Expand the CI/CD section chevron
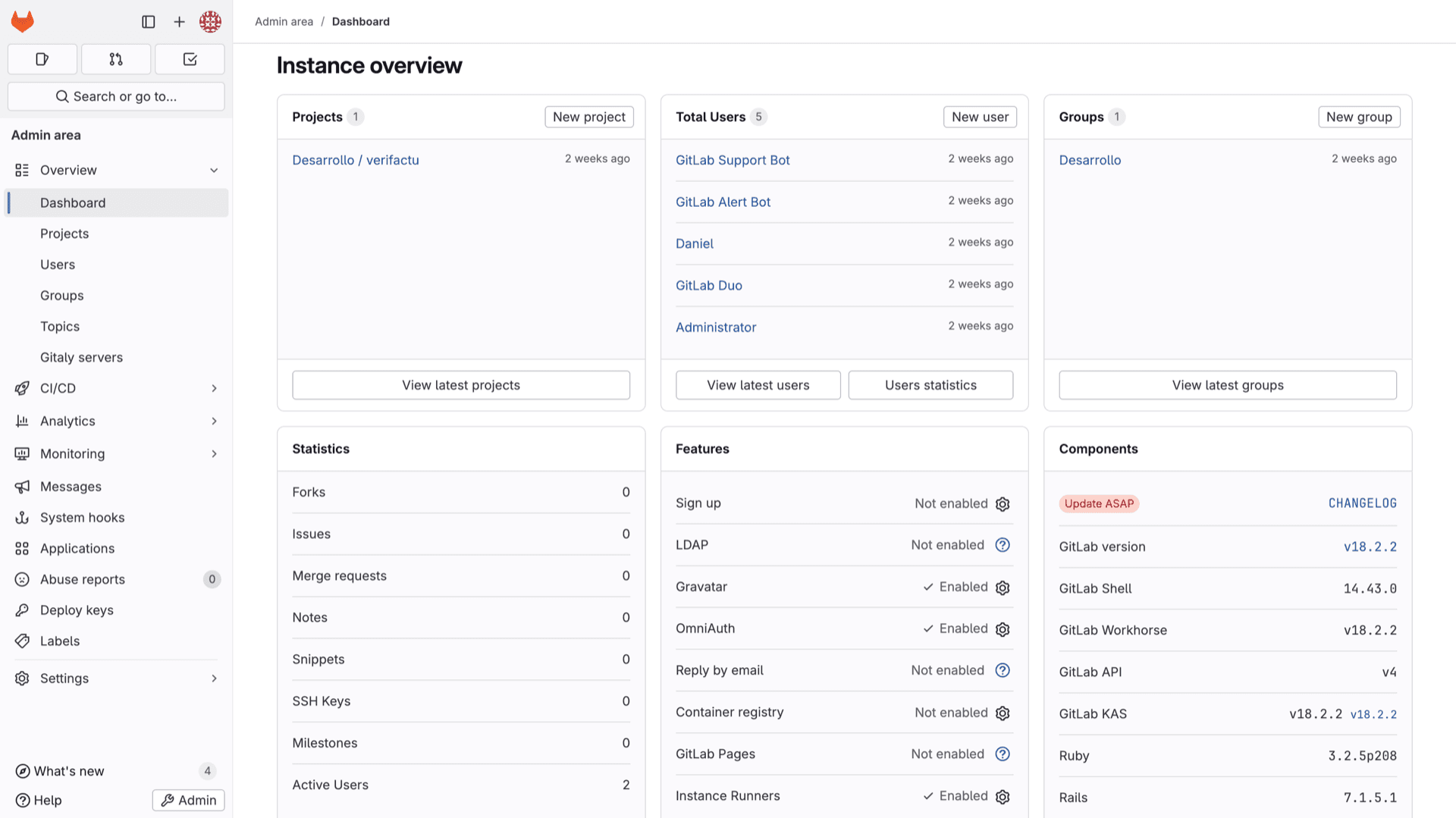Viewport: 1456px width, 818px height. coord(214,388)
